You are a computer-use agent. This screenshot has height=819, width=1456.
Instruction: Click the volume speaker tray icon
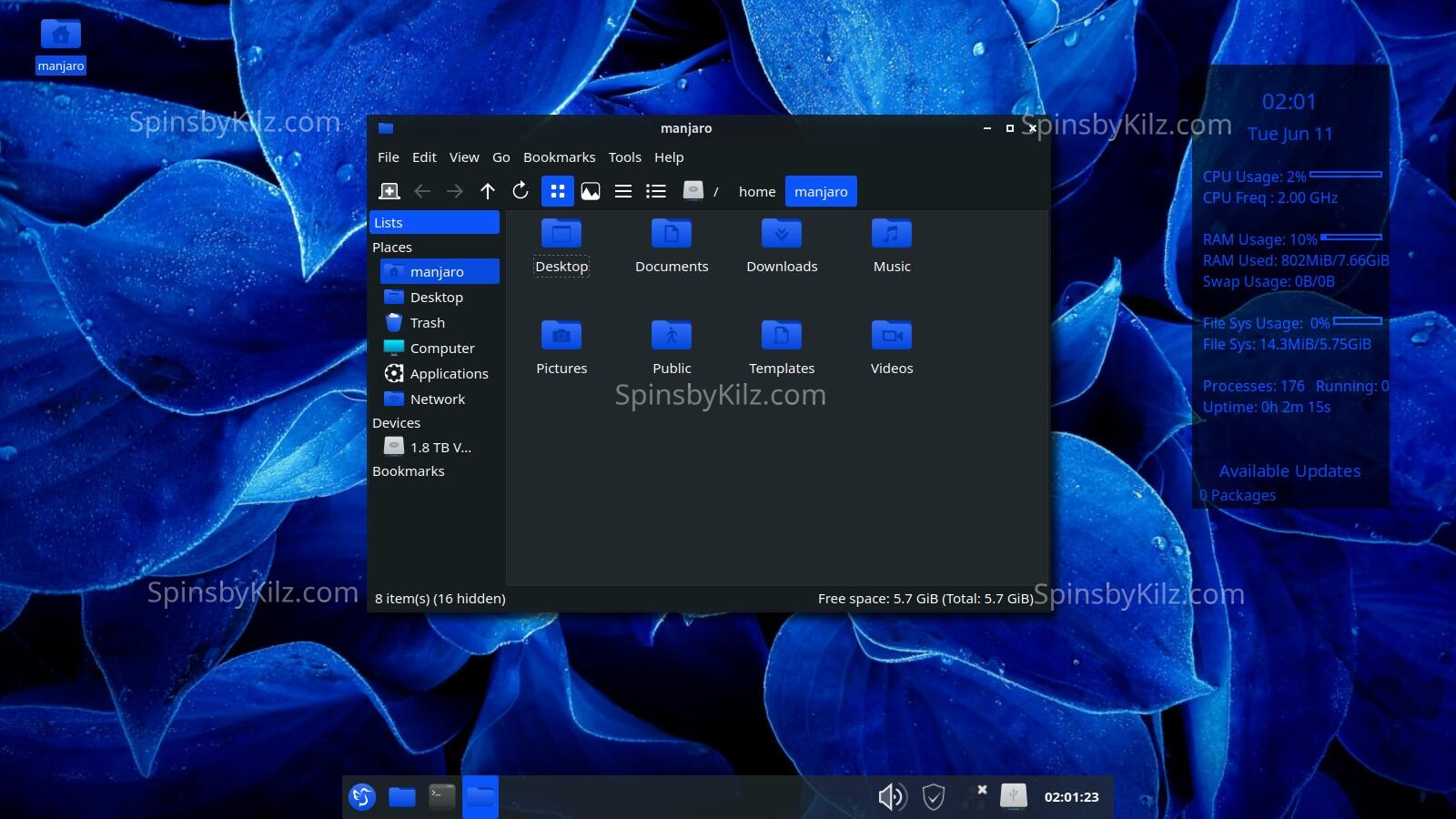(x=892, y=797)
